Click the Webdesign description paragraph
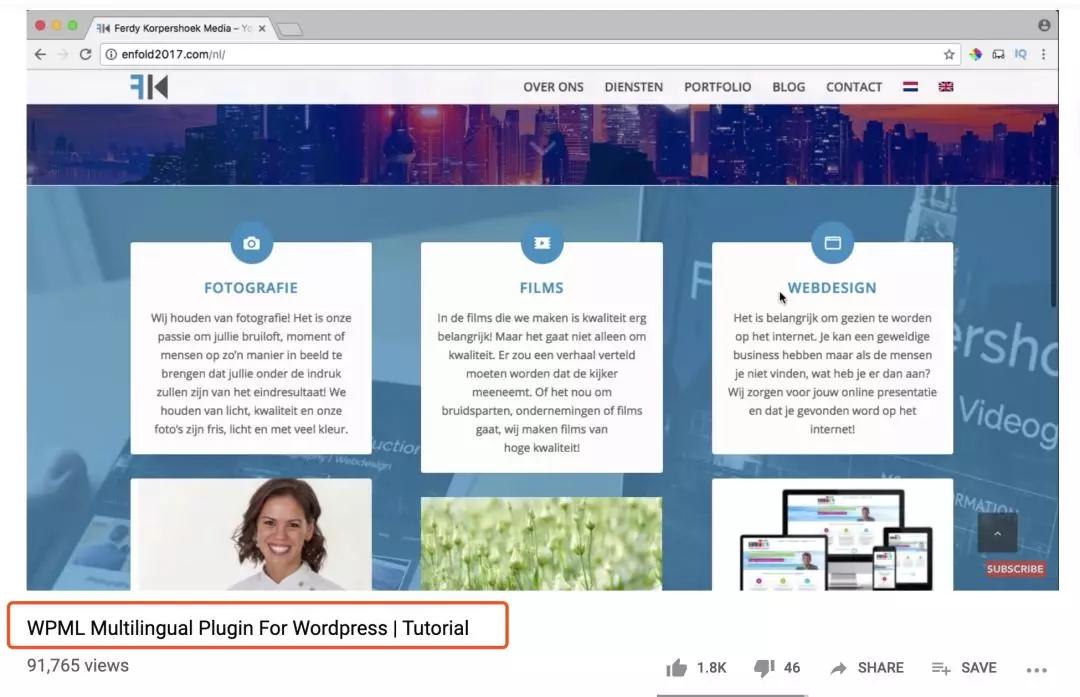The height and width of the screenshot is (697, 1080). coord(832,374)
